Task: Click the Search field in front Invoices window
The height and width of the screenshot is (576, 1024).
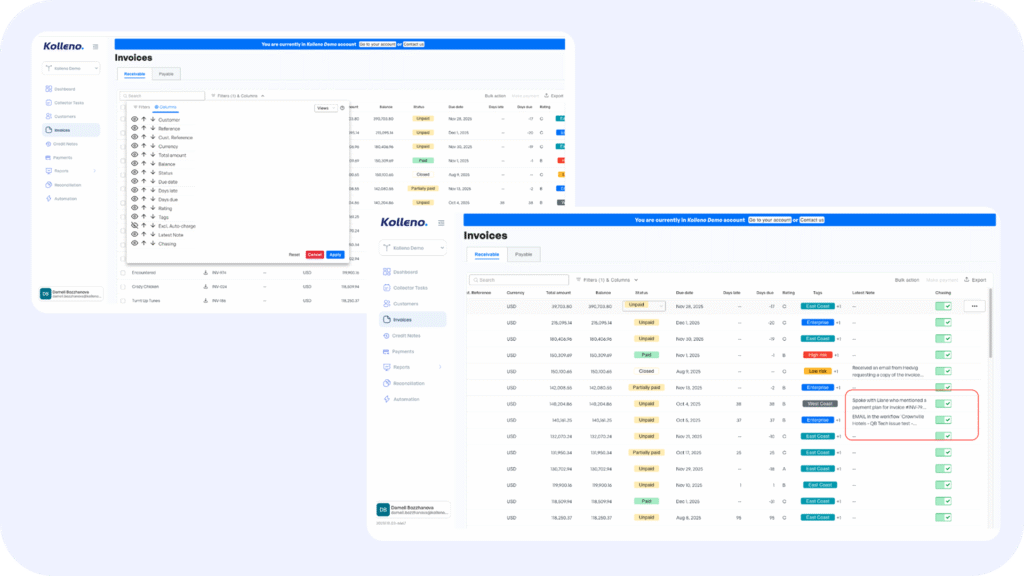Action: 518,280
